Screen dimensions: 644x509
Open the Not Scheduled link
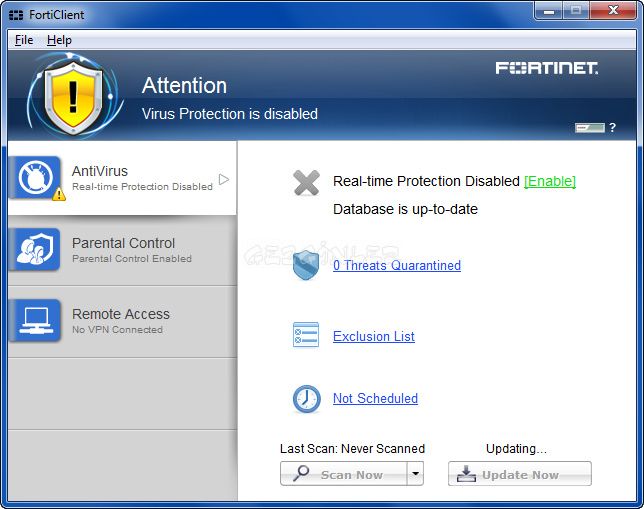tap(375, 398)
